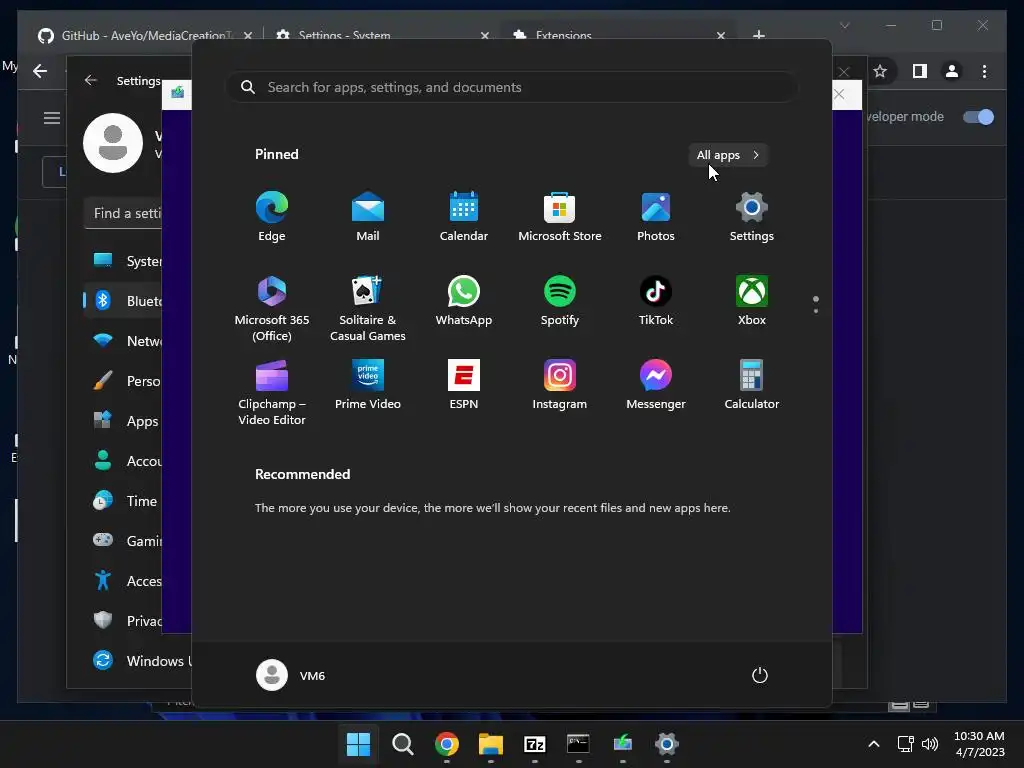The image size is (1024, 768).
Task: Open the Settings gear in taskbar
Action: tap(667, 744)
